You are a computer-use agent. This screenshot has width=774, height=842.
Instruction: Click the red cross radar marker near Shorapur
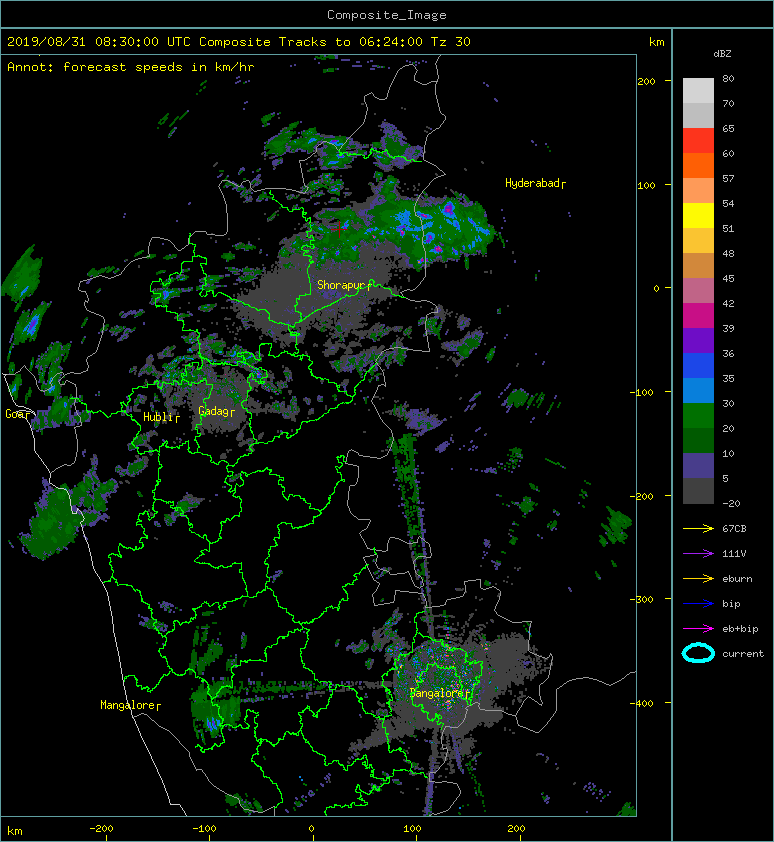339,229
